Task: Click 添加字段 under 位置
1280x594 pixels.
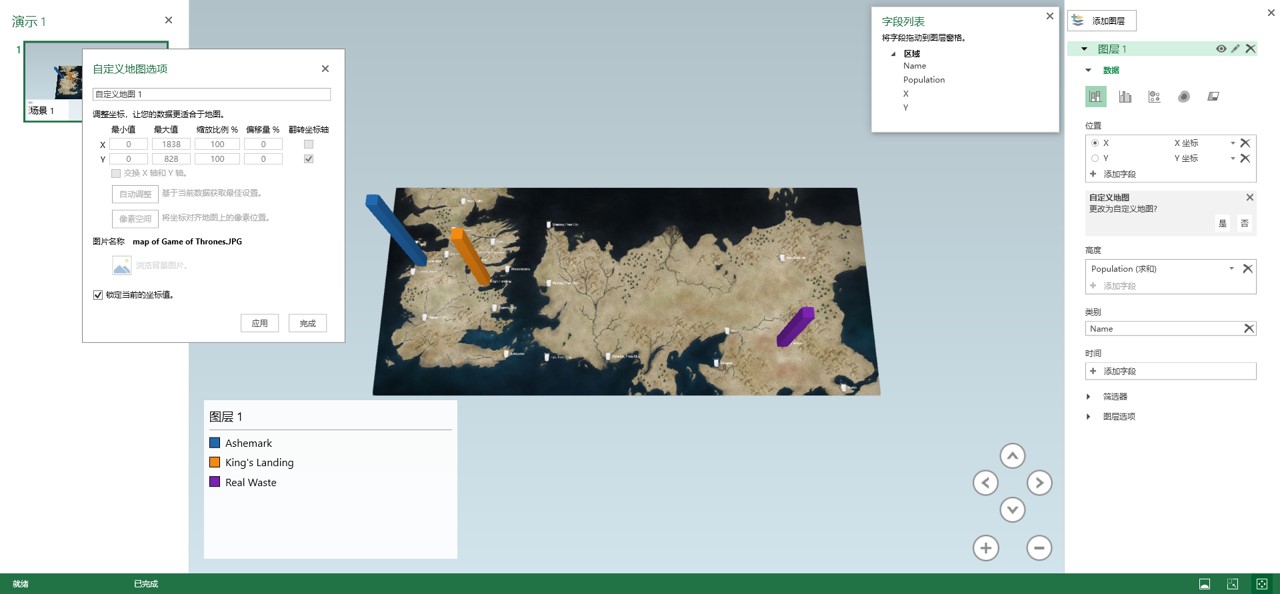Action: 1119,174
